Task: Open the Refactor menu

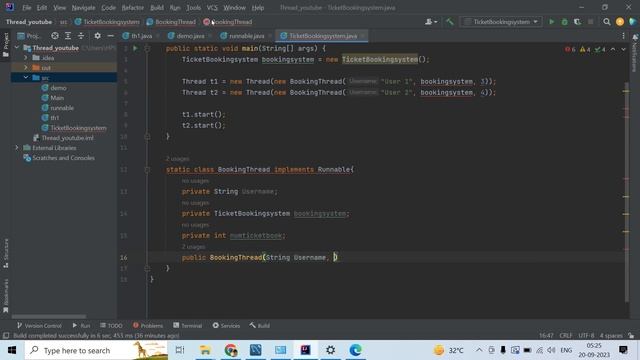Action: (133, 8)
